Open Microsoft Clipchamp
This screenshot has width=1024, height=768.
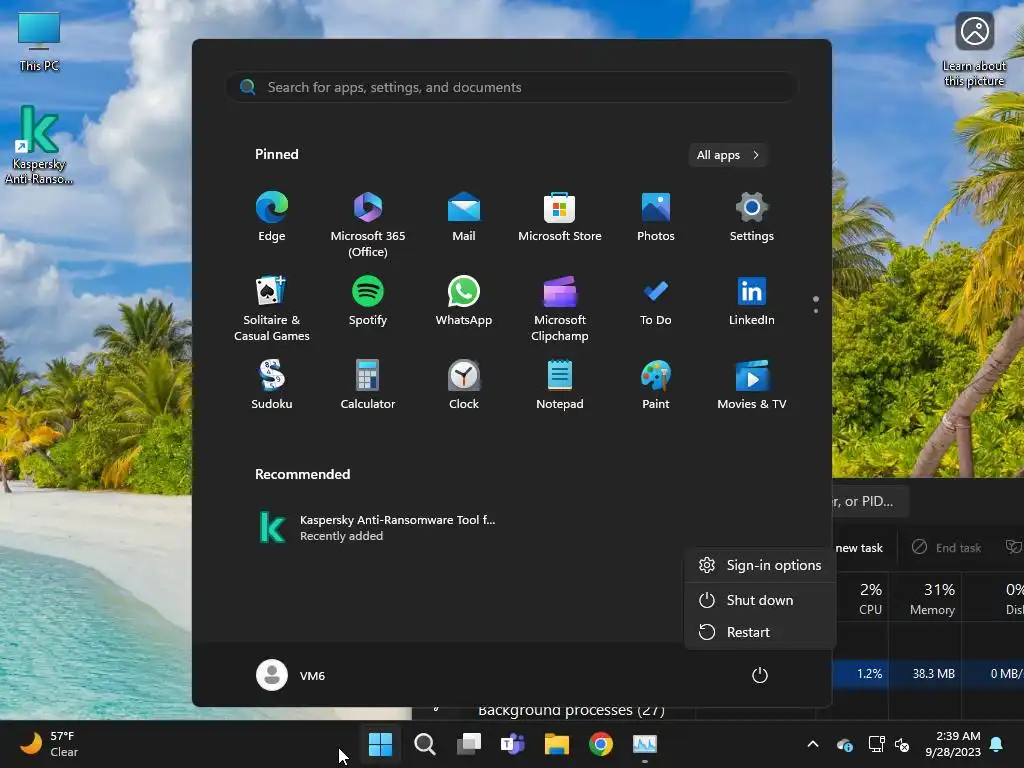coord(560,309)
